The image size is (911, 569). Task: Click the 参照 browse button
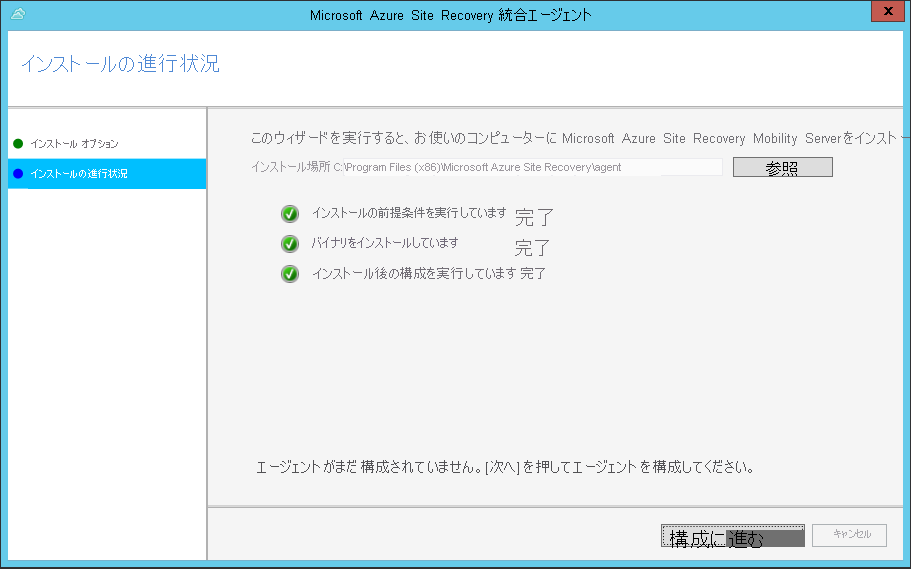point(783,167)
